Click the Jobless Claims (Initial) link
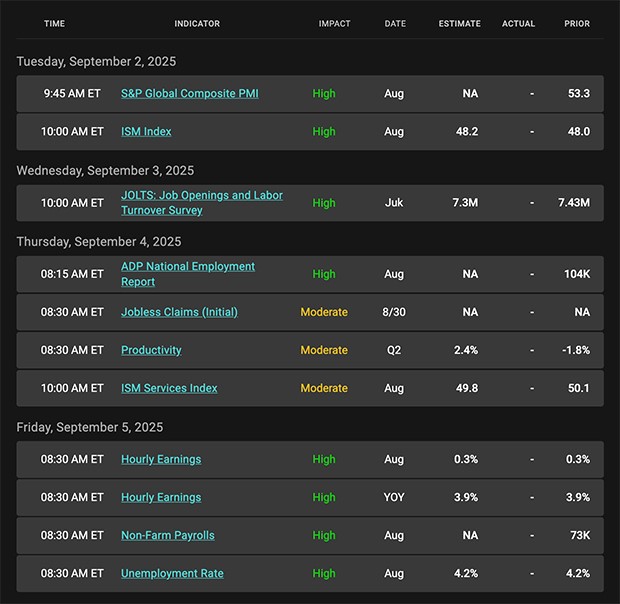 (x=179, y=312)
